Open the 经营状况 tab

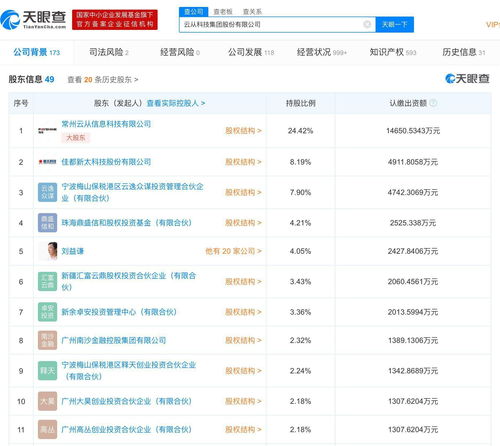point(322,52)
